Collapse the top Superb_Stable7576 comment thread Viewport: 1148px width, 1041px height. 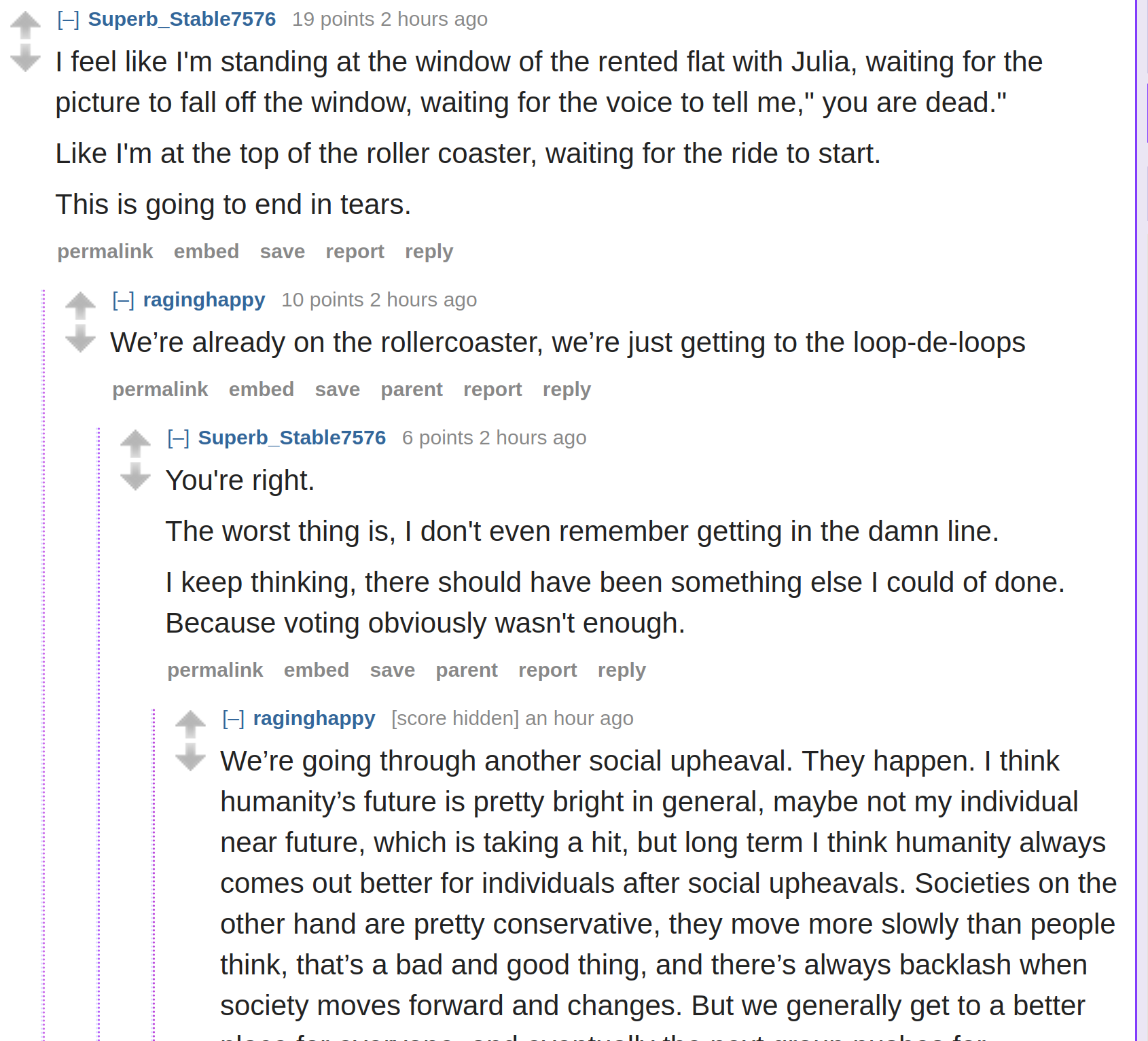(69, 20)
